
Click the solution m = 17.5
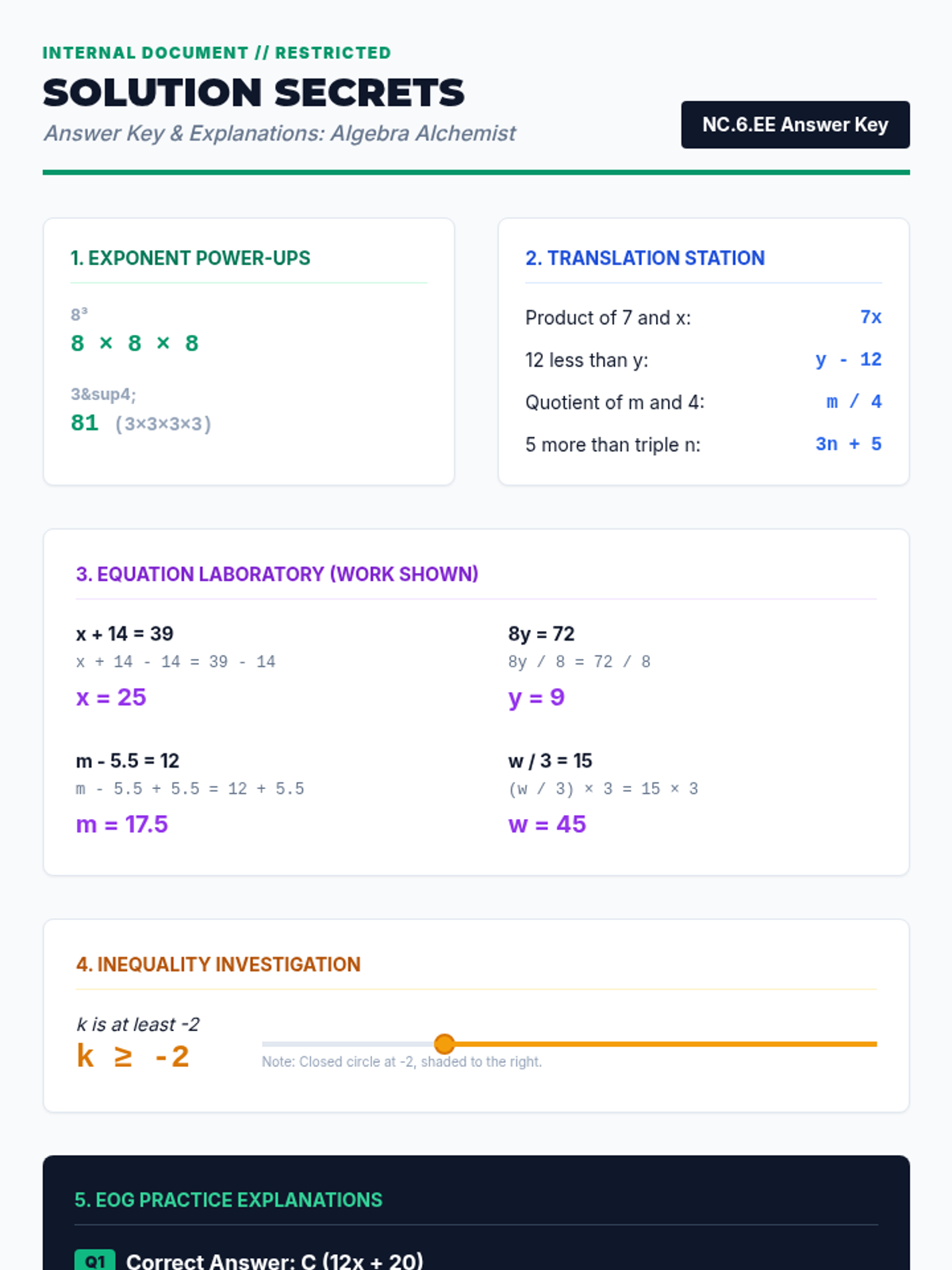tap(121, 825)
